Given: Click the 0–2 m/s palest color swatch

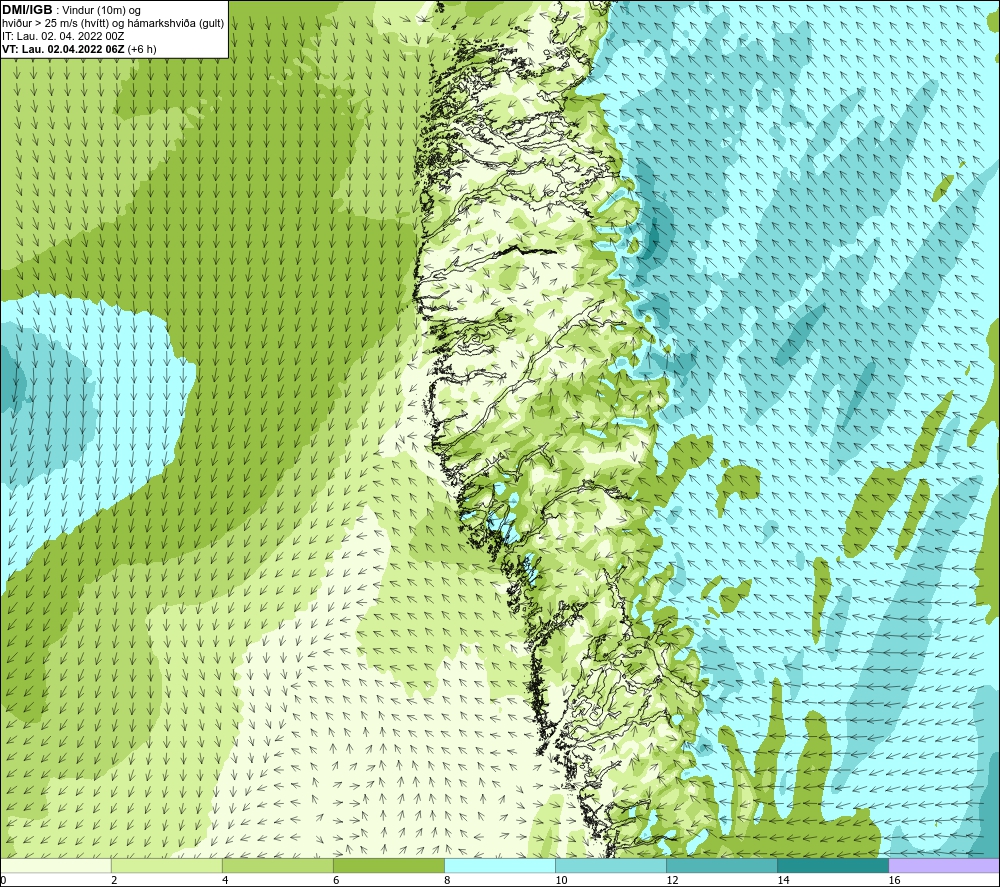Looking at the screenshot, I should (55, 866).
